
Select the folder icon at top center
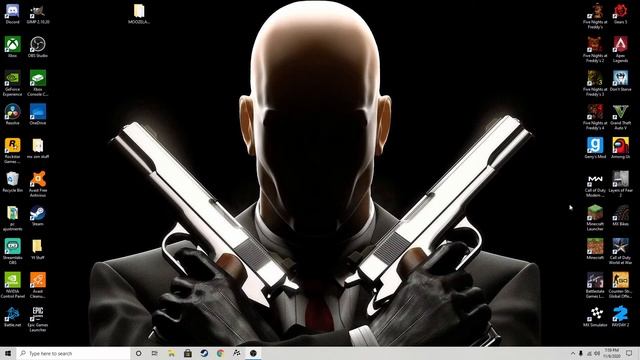(x=139, y=13)
